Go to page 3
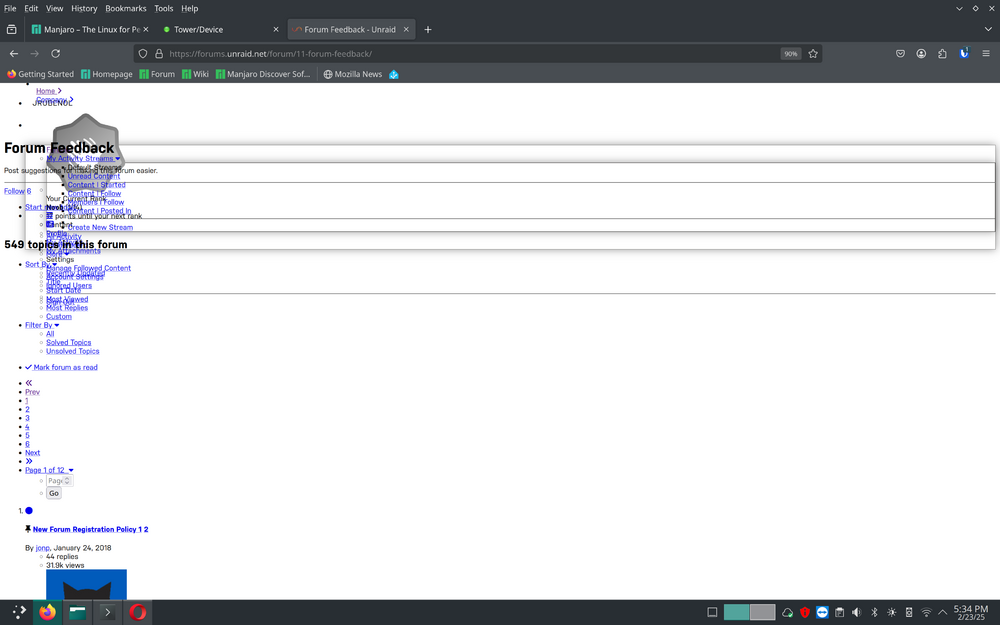 coord(27,418)
